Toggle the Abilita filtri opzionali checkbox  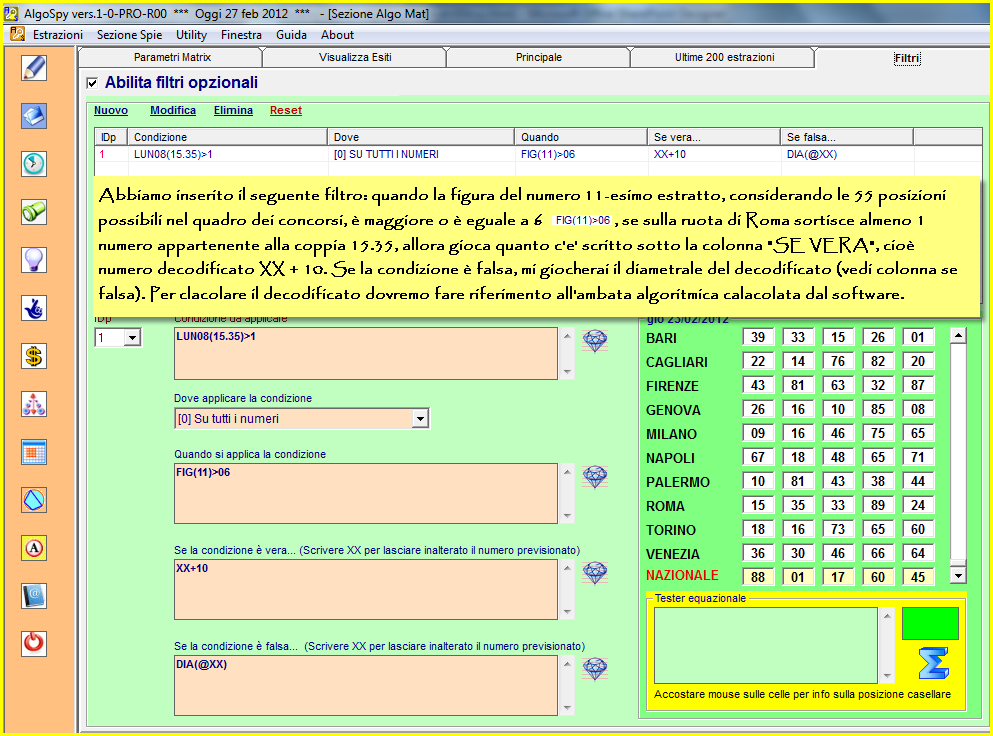[92, 83]
